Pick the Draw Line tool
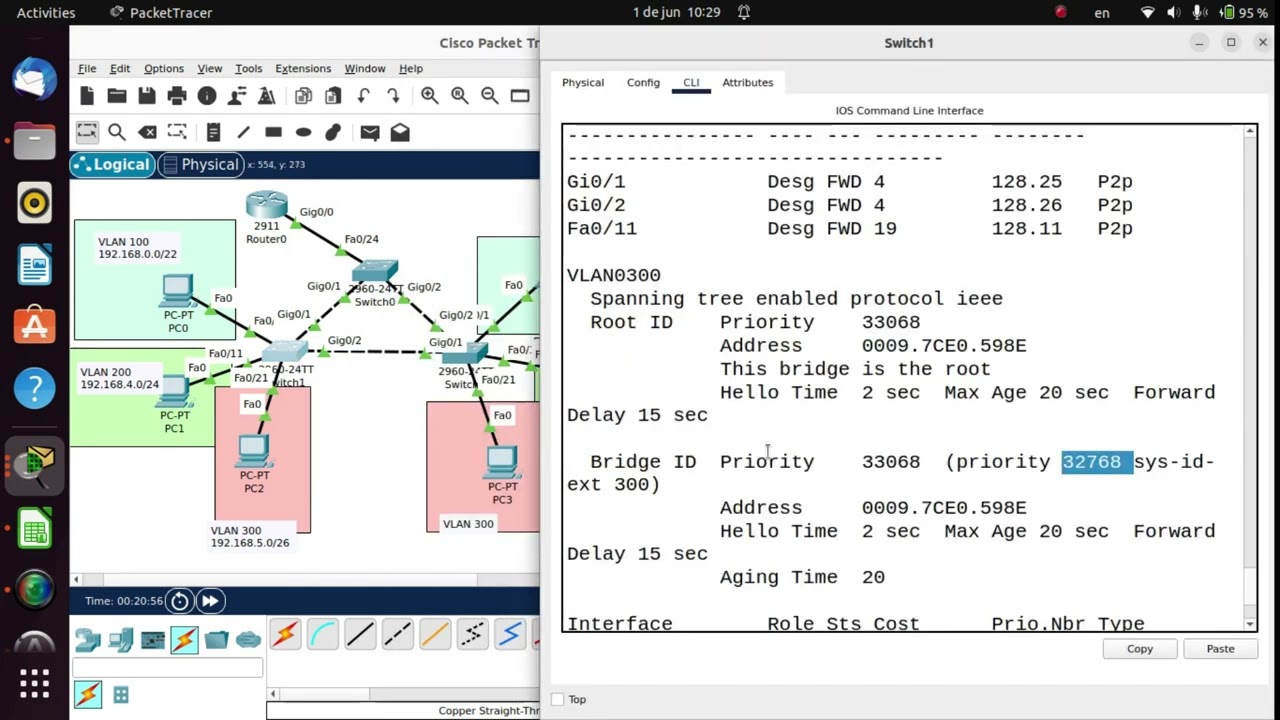Screen dimensions: 1280x720 coord(243,132)
